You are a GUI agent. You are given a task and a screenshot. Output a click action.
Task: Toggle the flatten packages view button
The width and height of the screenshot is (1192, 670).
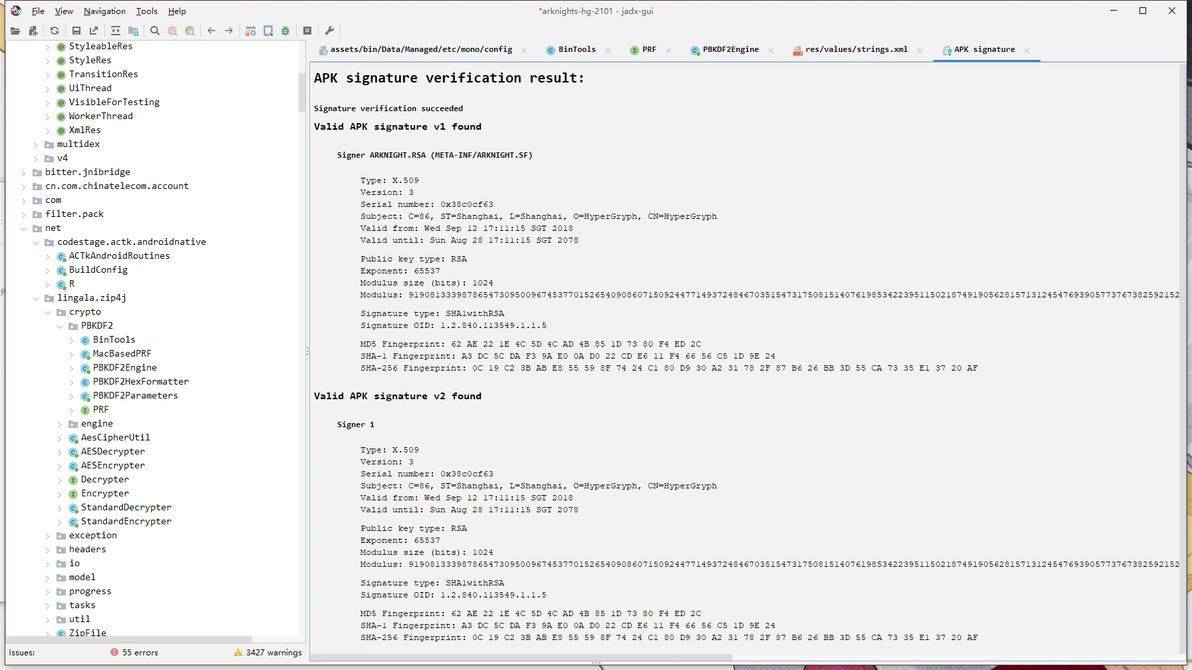[133, 31]
